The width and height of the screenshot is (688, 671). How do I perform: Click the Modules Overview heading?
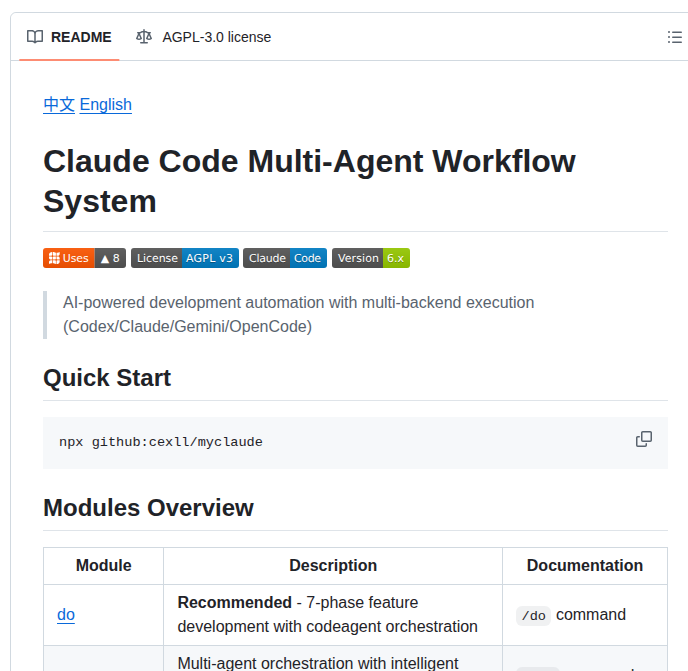(x=148, y=508)
